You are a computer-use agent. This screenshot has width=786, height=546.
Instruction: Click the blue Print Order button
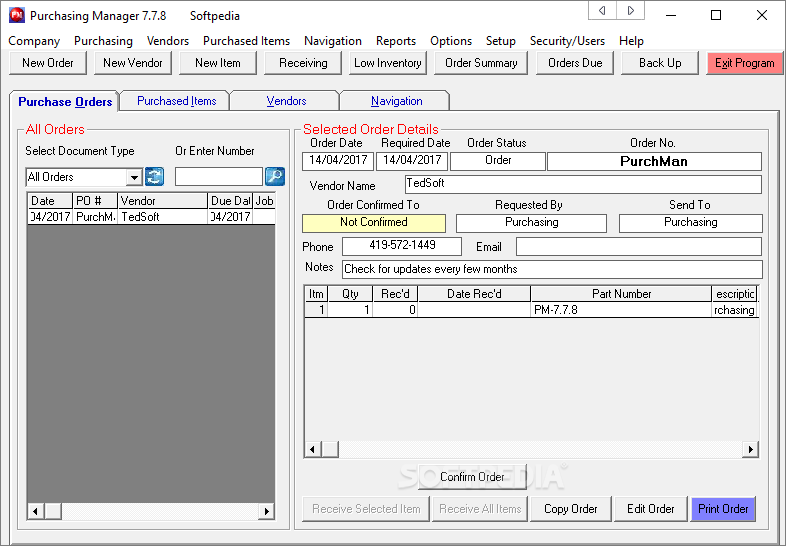click(x=723, y=508)
